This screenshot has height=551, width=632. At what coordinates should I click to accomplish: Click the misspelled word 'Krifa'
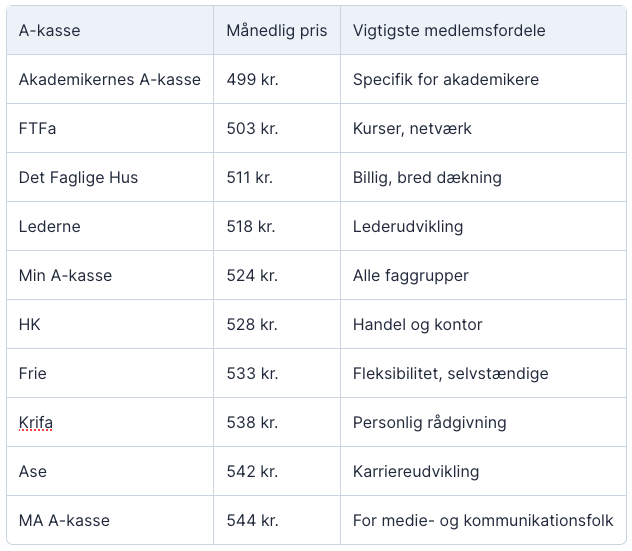[36, 422]
